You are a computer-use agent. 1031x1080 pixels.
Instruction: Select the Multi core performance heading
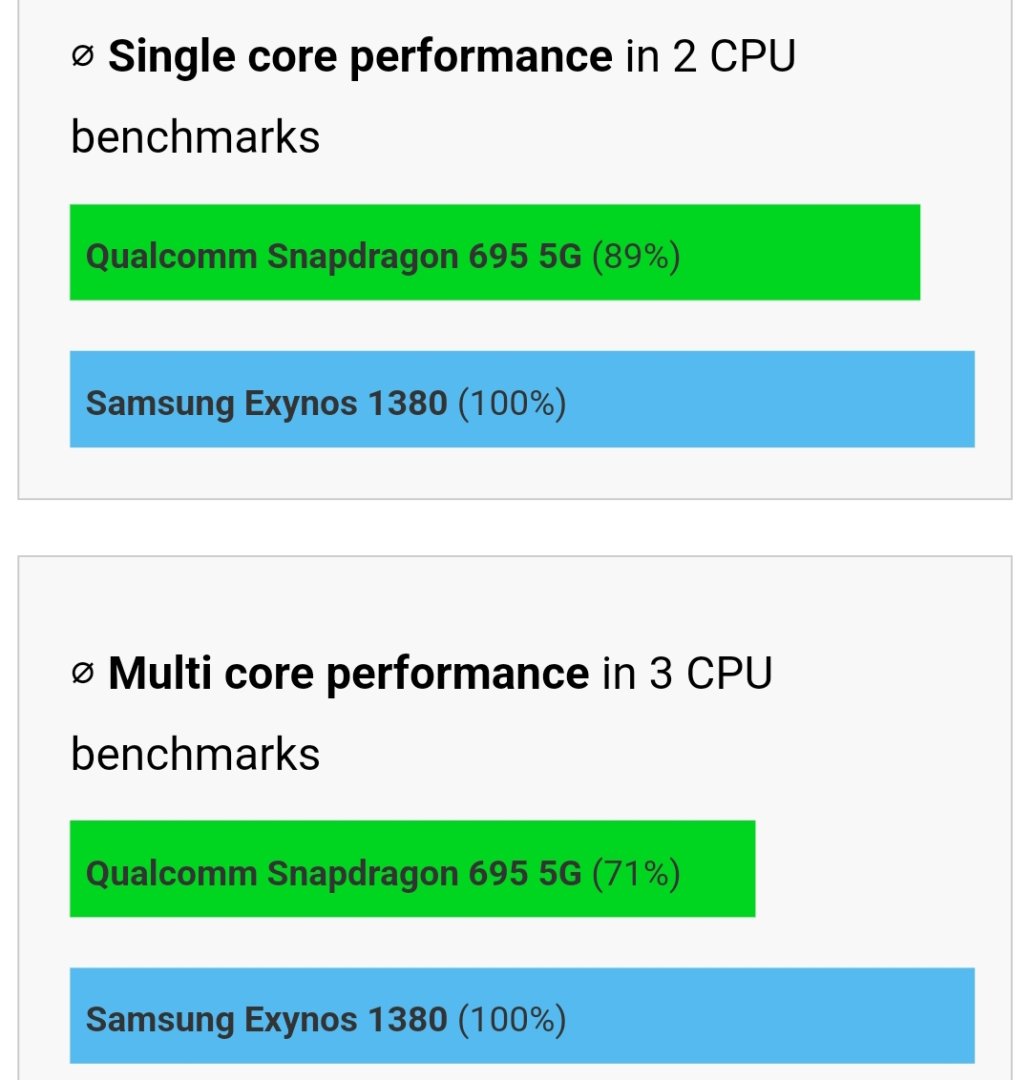[x=348, y=674]
